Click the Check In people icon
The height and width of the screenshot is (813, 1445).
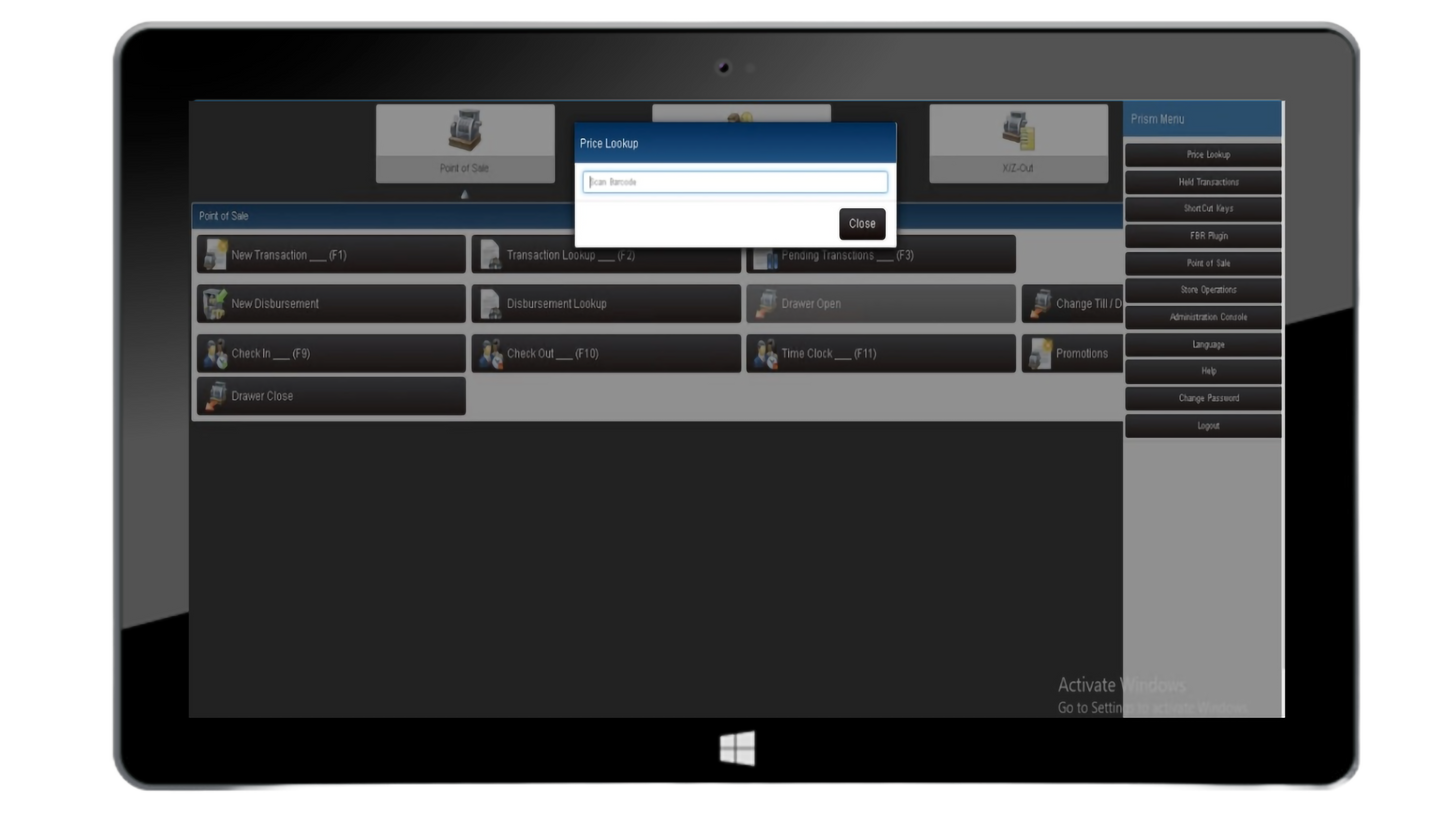pos(215,354)
